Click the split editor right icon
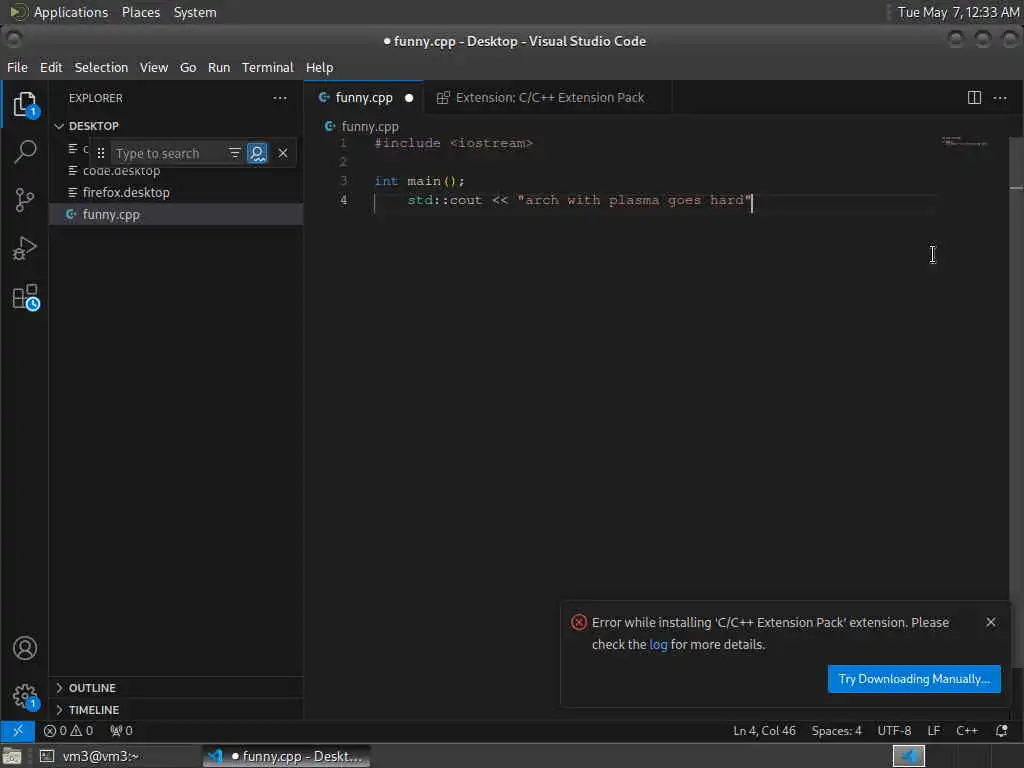The width and height of the screenshot is (1024, 768). point(974,98)
